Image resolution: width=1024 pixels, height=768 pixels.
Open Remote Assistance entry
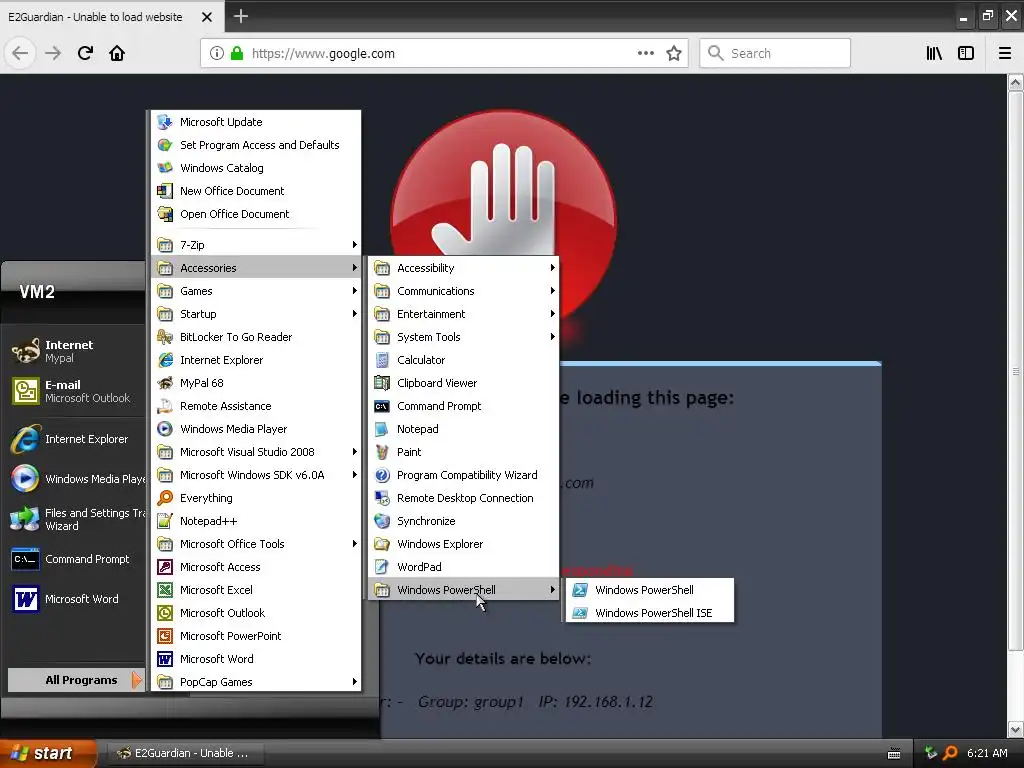click(256, 406)
